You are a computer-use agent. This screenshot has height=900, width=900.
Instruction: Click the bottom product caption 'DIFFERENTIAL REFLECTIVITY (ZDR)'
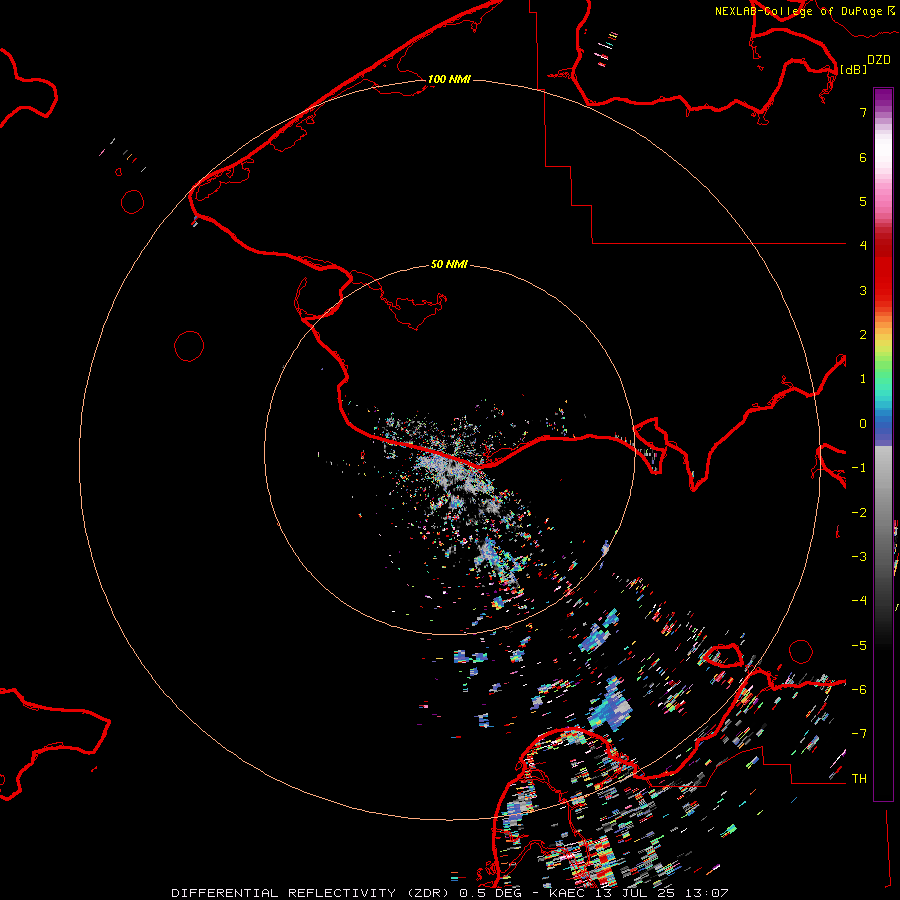pyautogui.click(x=310, y=893)
